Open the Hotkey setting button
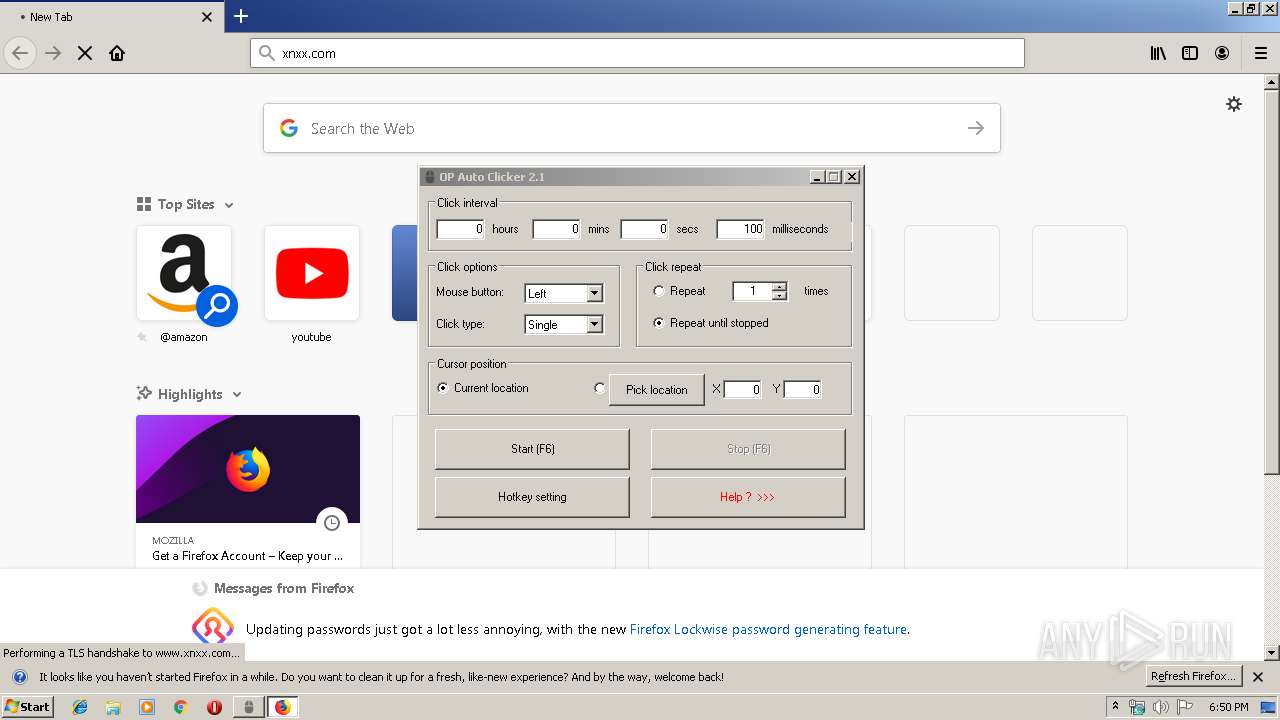 point(532,497)
